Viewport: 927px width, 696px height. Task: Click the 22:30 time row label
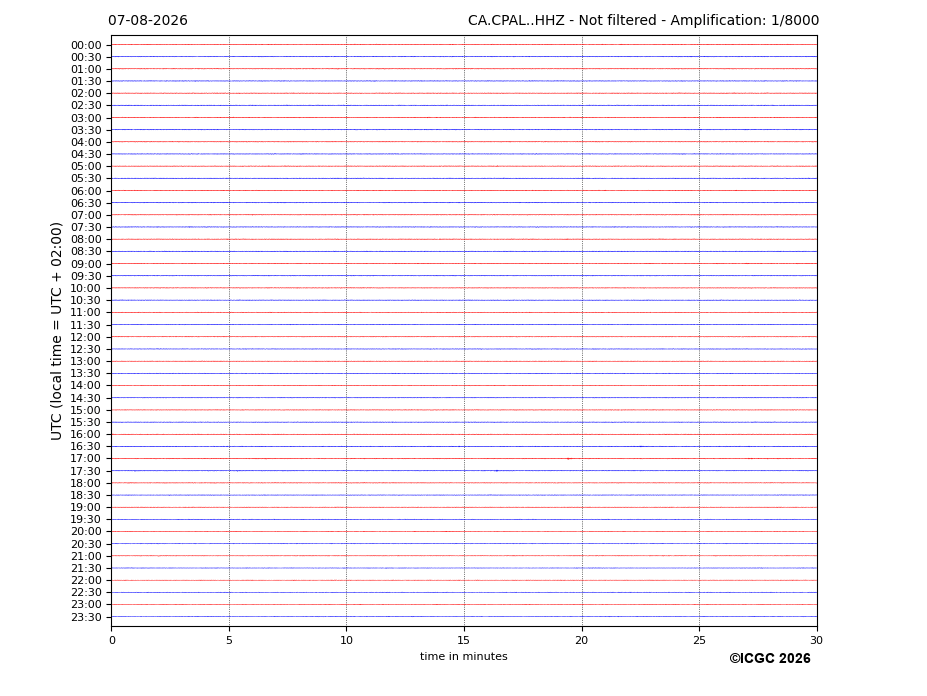(86, 593)
